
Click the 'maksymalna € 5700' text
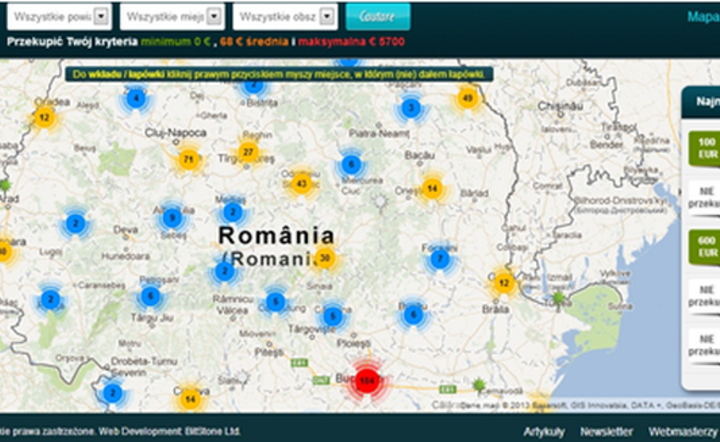(x=351, y=42)
